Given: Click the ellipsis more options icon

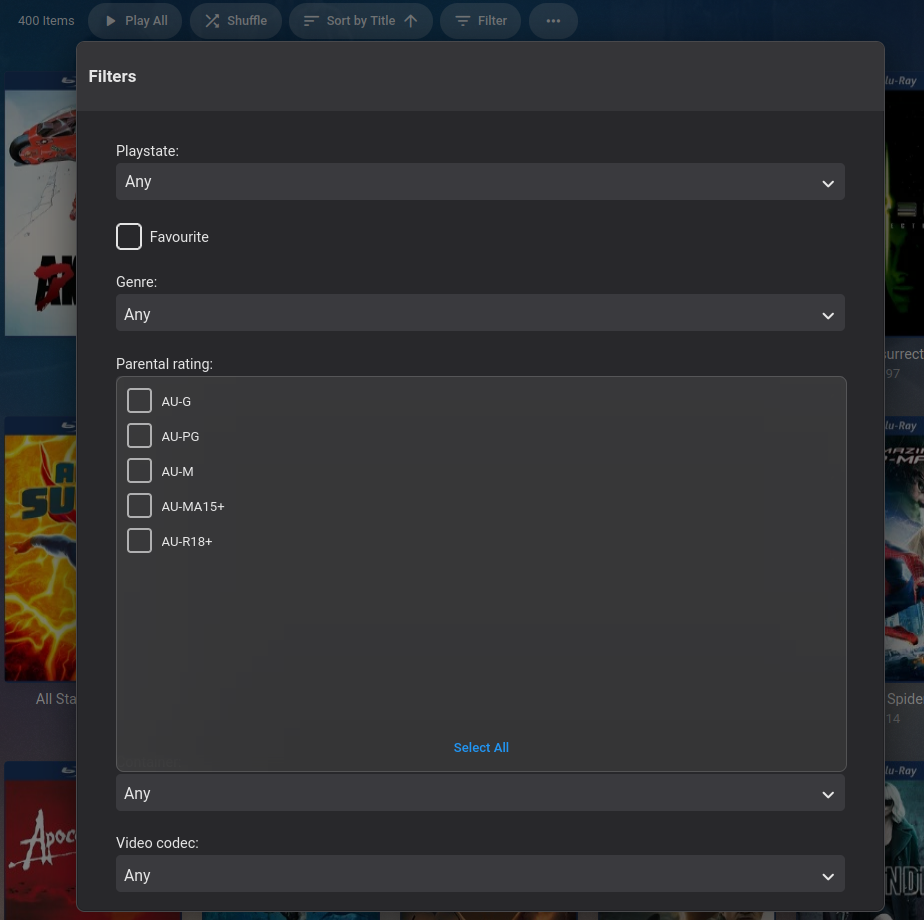Looking at the screenshot, I should click(x=553, y=20).
